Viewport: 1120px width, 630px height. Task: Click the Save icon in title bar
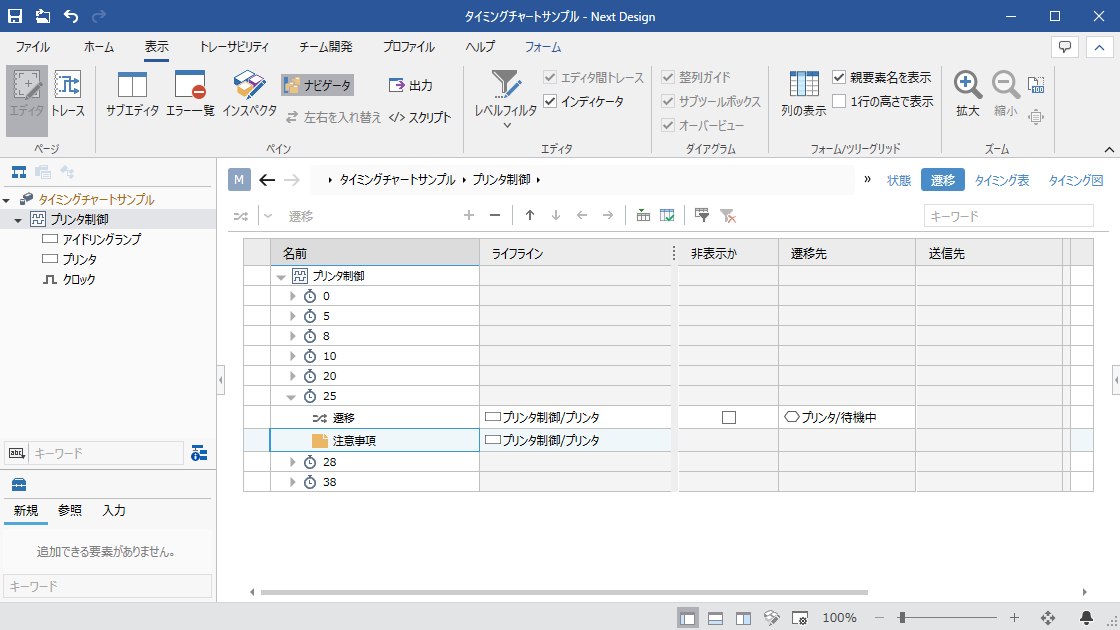(14, 16)
